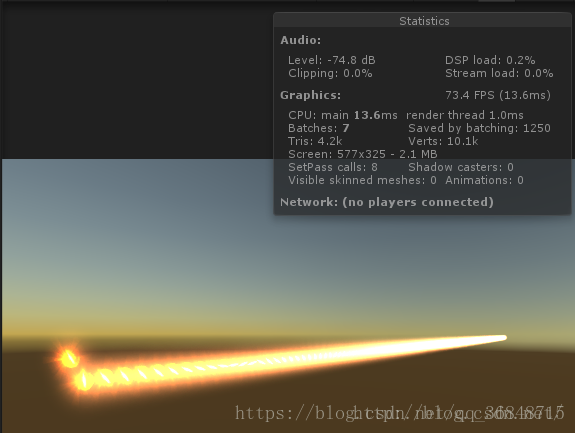The height and width of the screenshot is (433, 576).
Task: Click the Screen 577x325 resolution line
Action: point(363,154)
